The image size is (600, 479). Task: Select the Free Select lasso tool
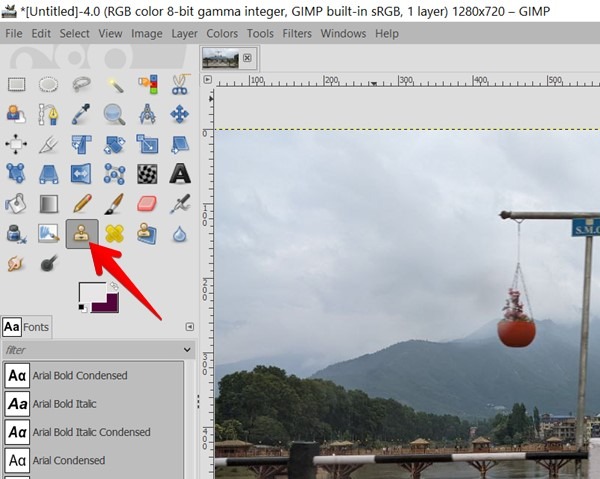point(81,84)
